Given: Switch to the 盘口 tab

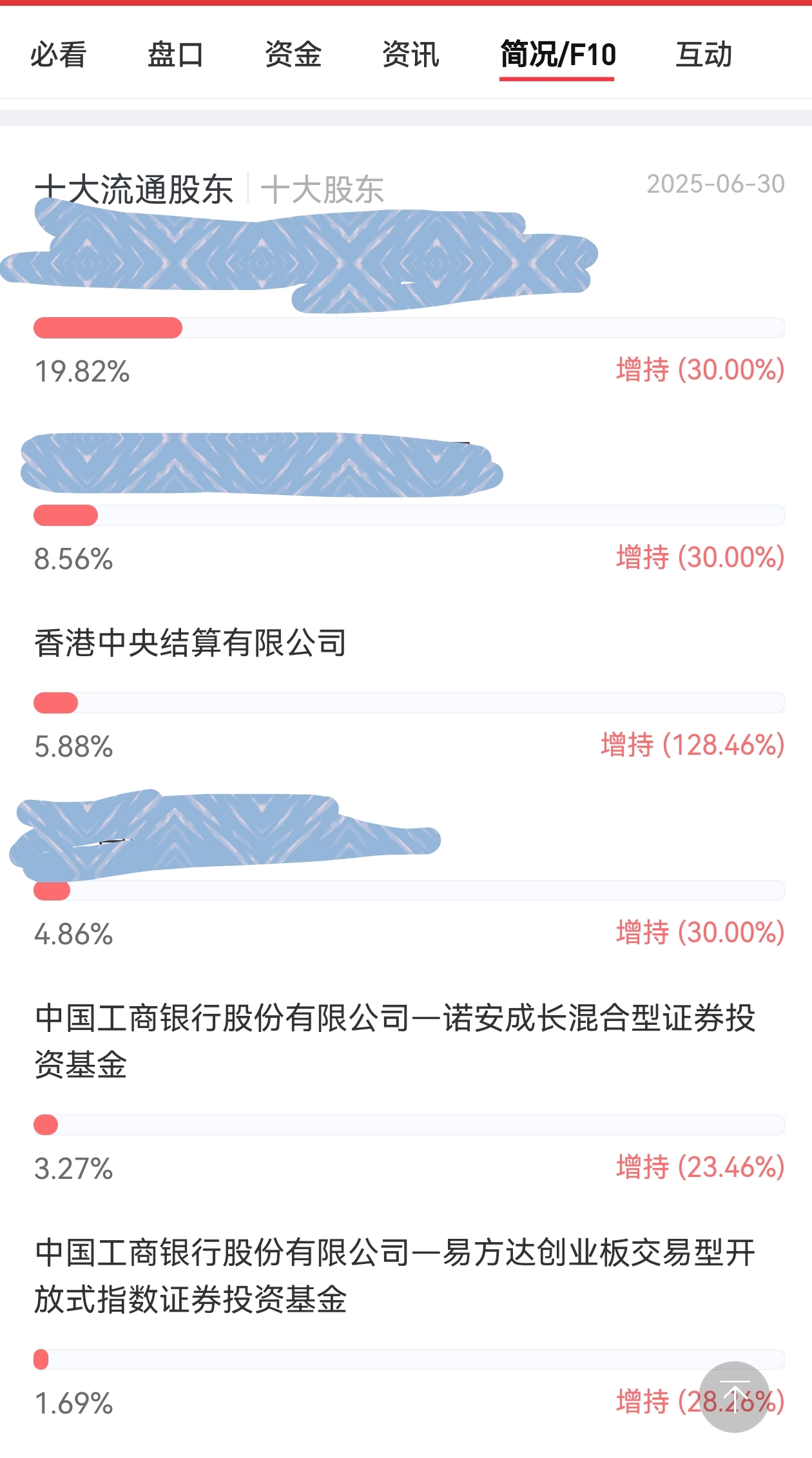Looking at the screenshot, I should coord(175,55).
